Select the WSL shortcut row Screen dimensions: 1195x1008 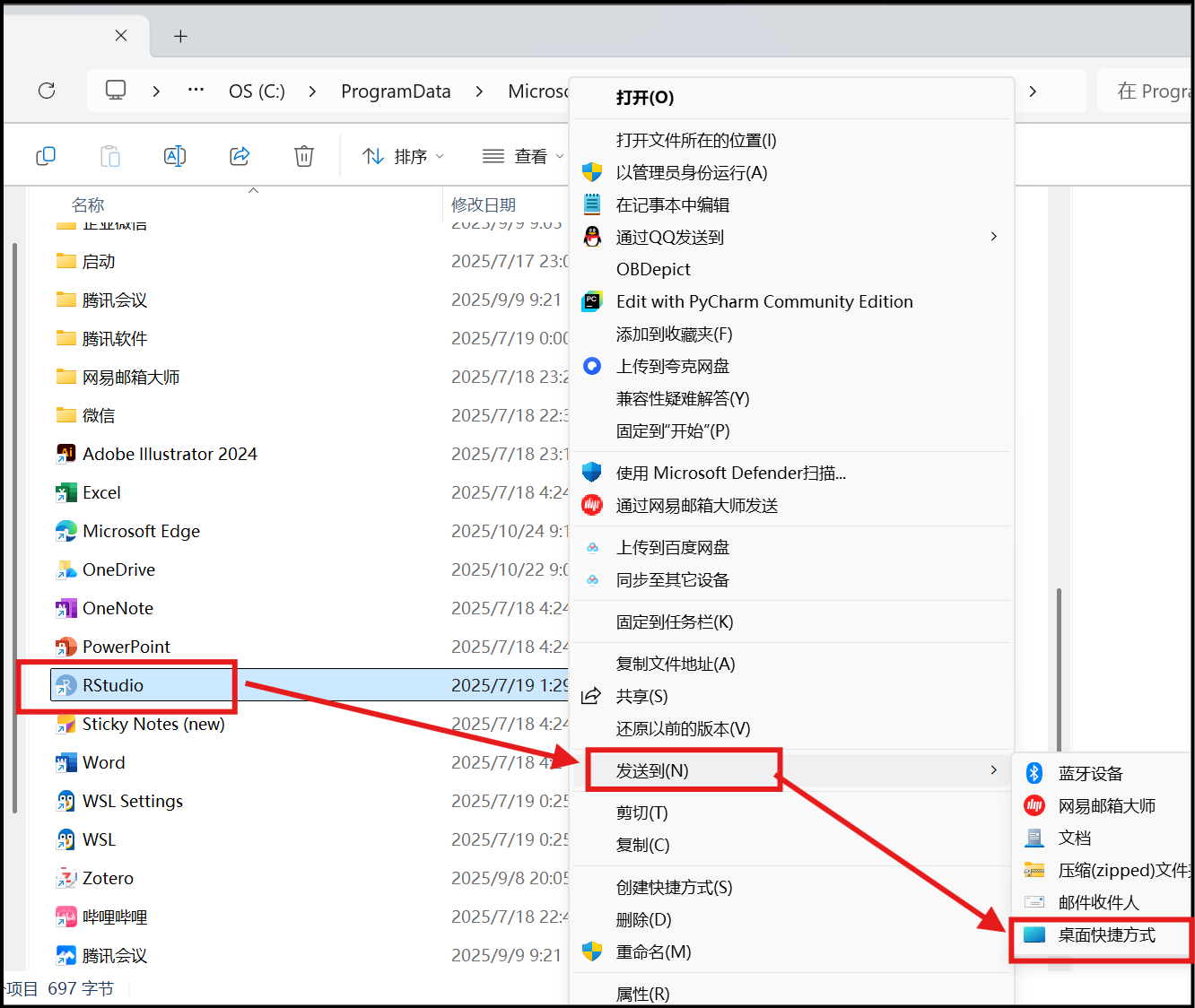coord(310,839)
